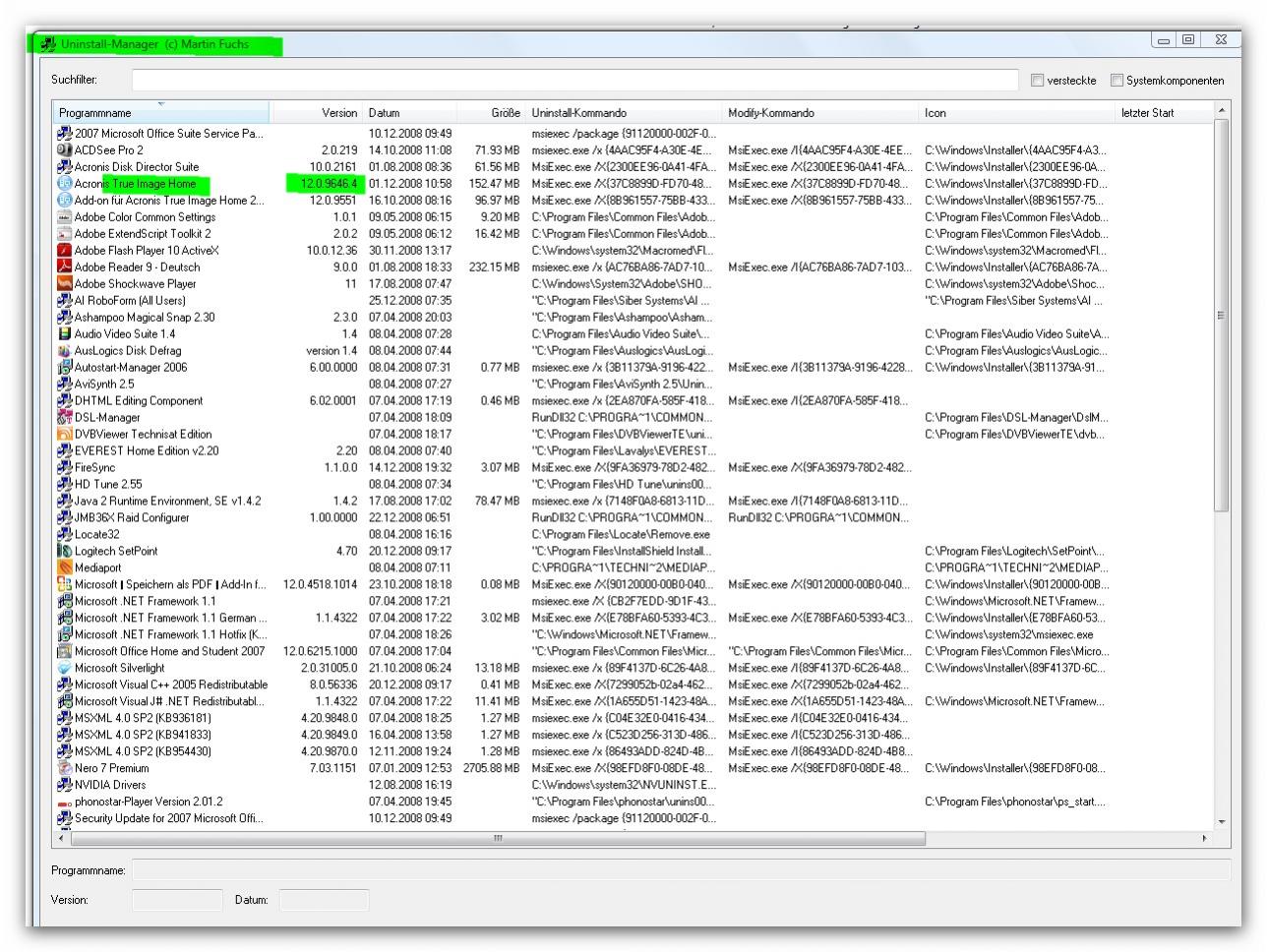The height and width of the screenshot is (952, 1267).
Task: Select the Security Update for 2007 Microsoft Offi... row
Action: [x=633, y=819]
